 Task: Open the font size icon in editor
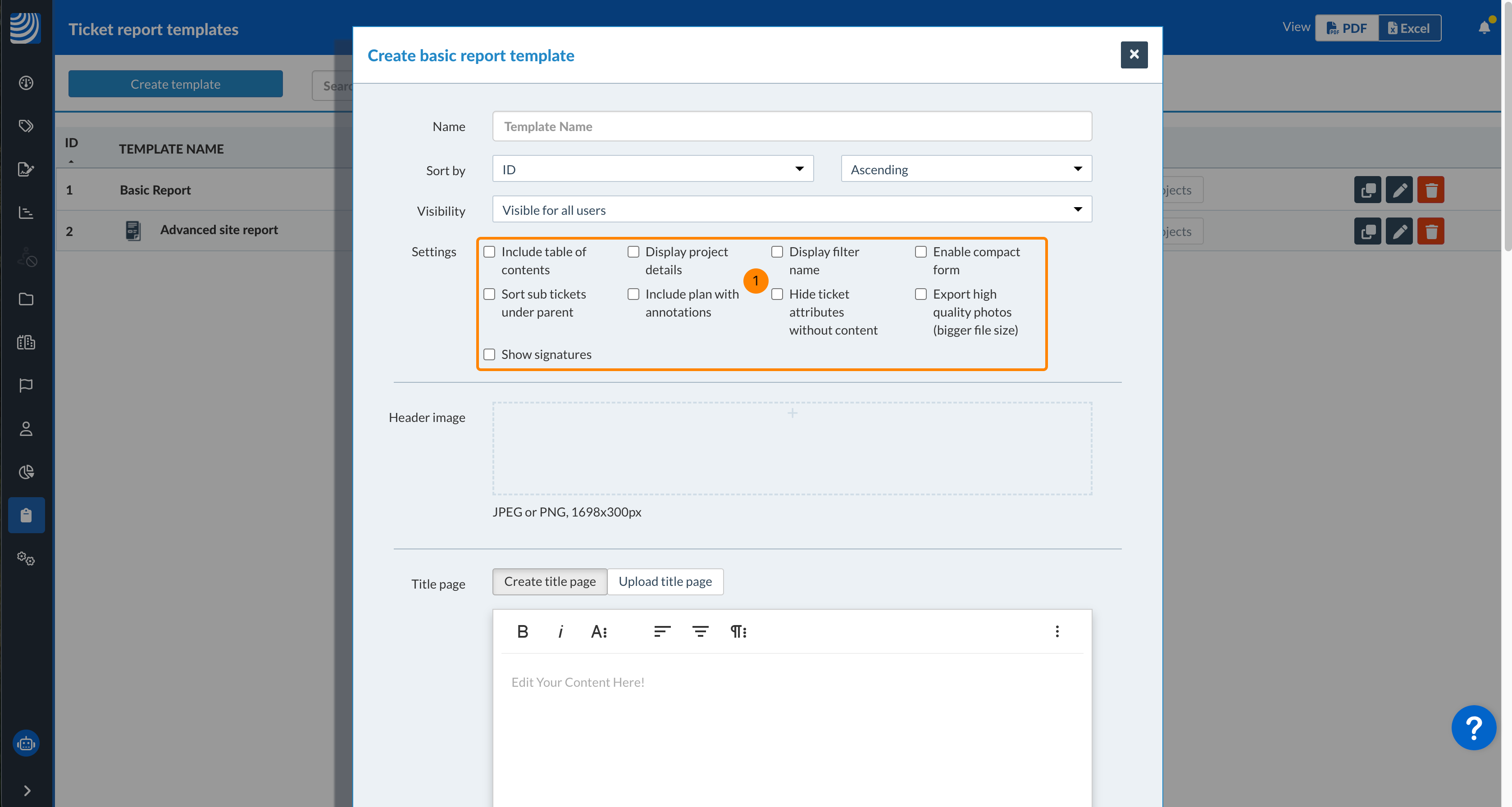coord(599,632)
